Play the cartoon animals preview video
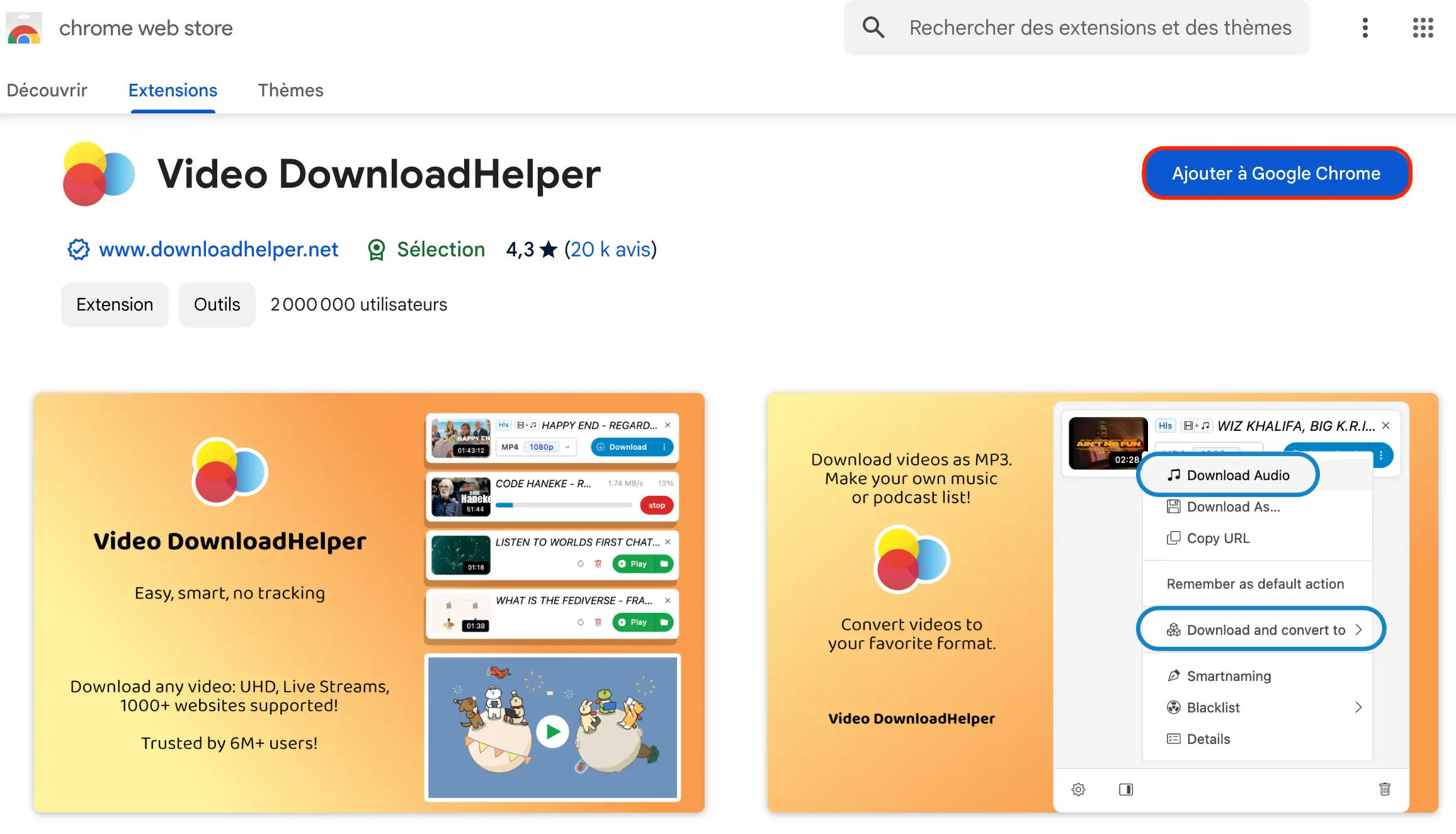The height and width of the screenshot is (834, 1456). click(x=552, y=731)
